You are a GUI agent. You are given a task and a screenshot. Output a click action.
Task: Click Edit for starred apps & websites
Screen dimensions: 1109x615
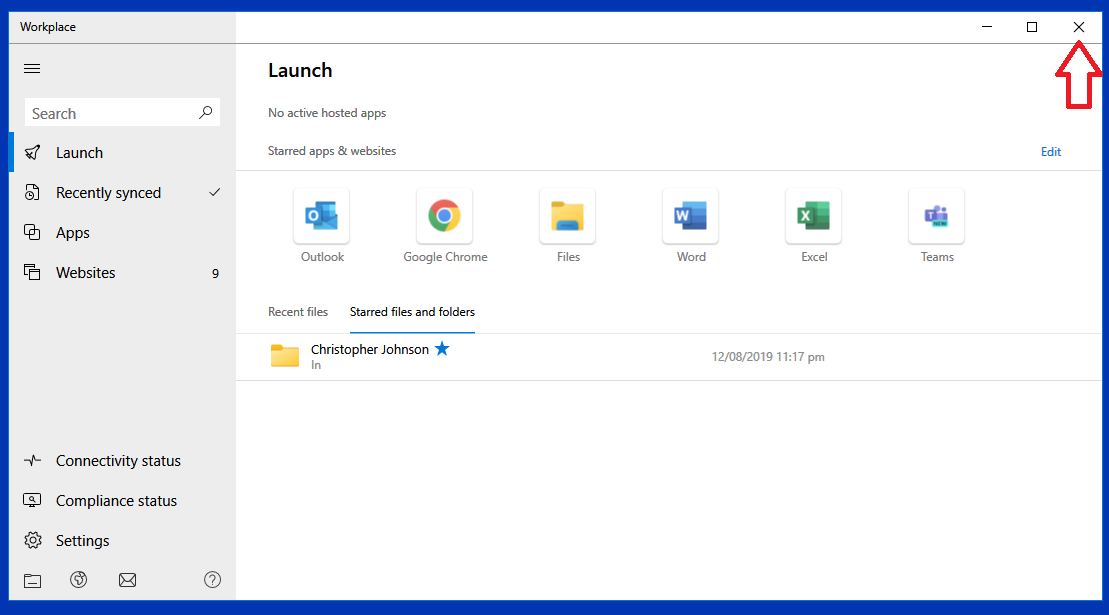point(1050,152)
